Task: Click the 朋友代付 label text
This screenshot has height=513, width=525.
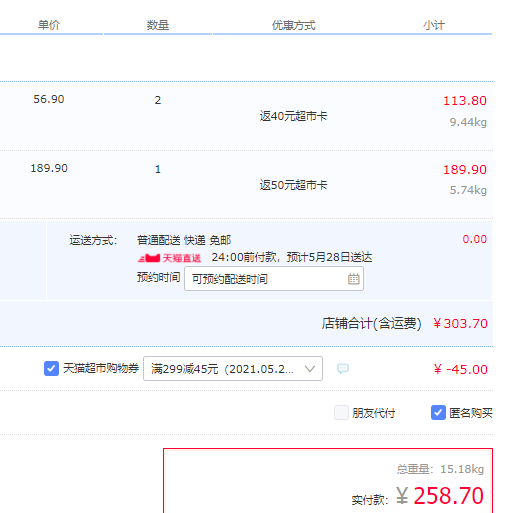Action: pos(374,413)
